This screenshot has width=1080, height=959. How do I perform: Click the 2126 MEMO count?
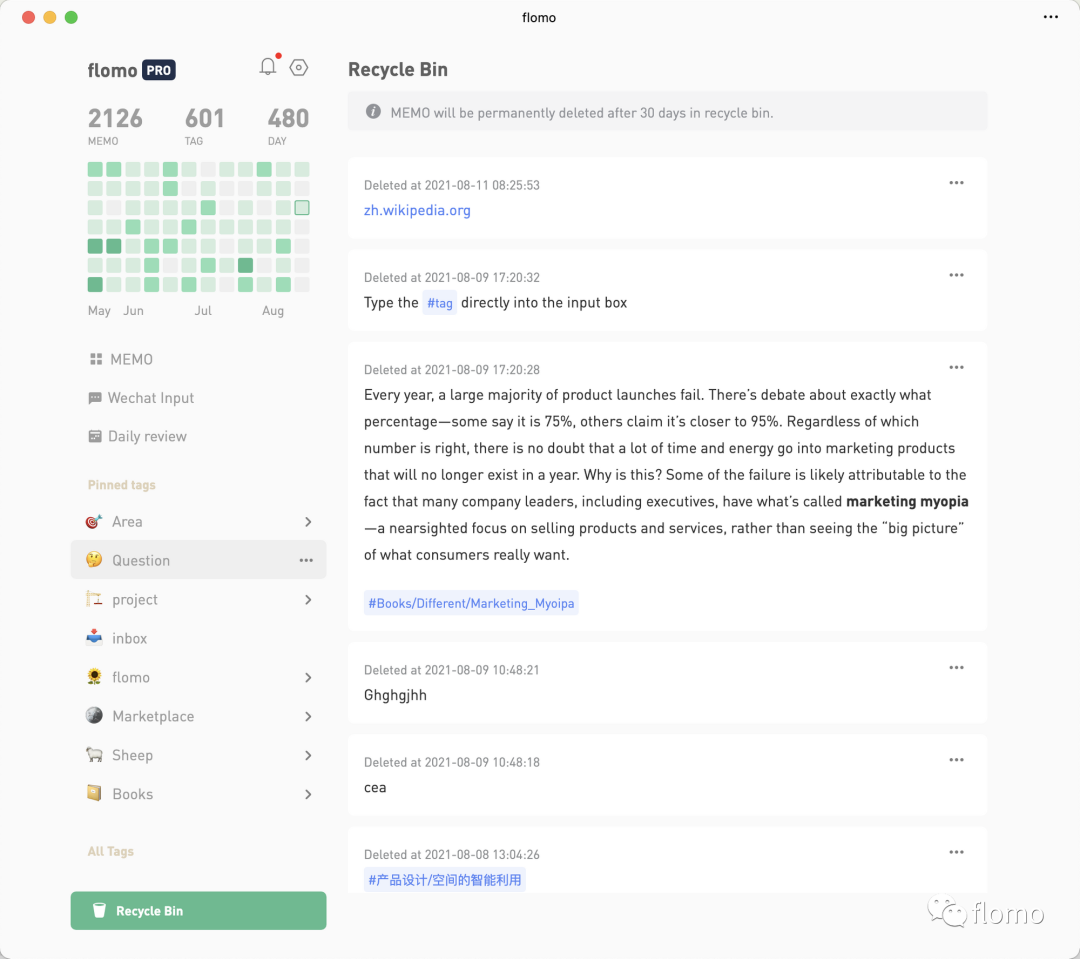115,125
